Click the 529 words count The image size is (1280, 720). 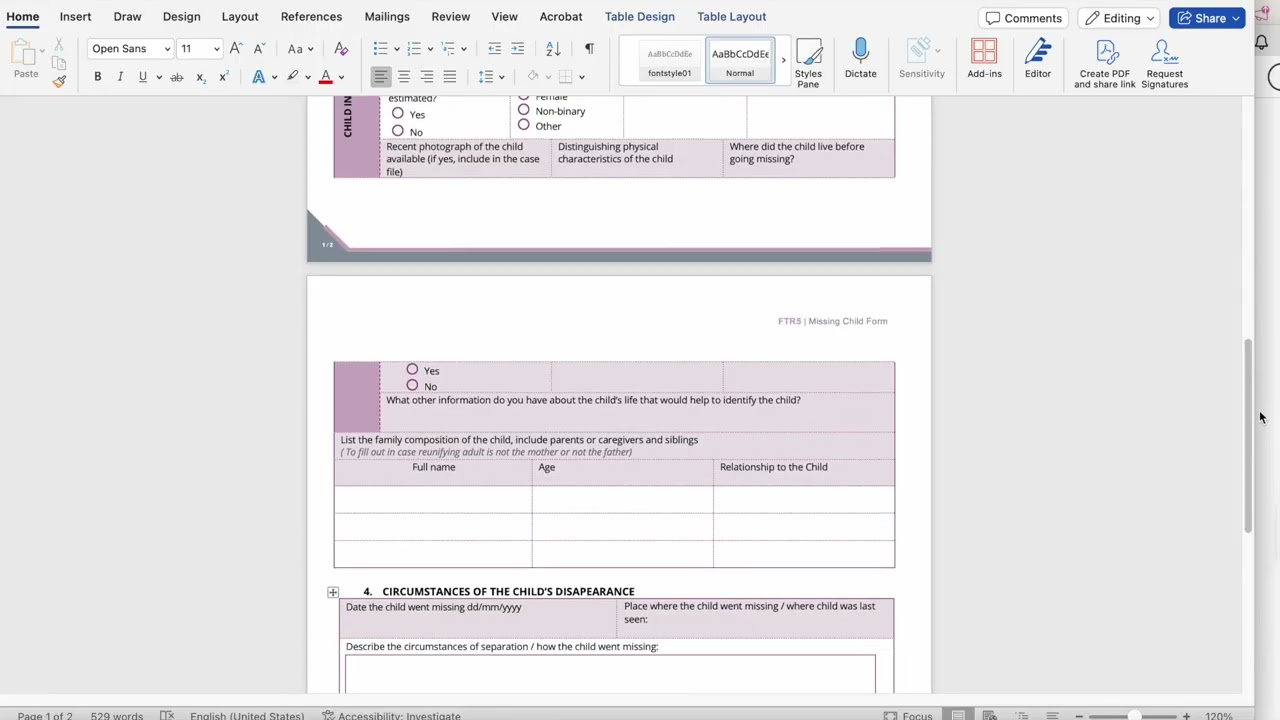pos(116,715)
